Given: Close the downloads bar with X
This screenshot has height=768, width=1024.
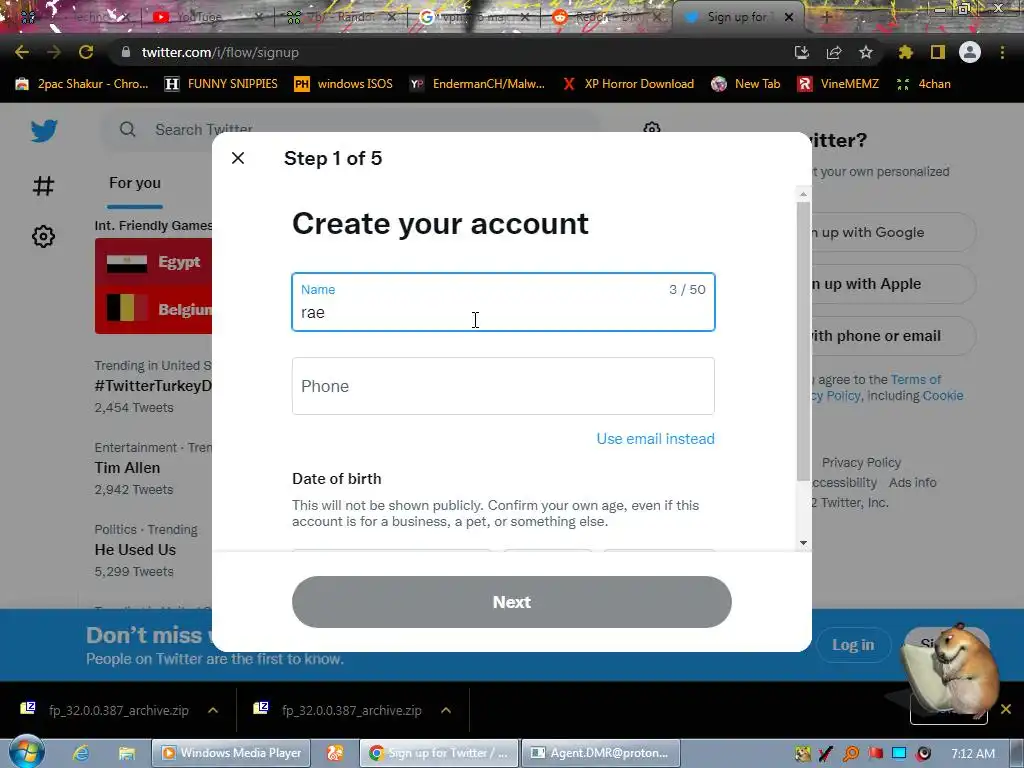Looking at the screenshot, I should 1006,709.
